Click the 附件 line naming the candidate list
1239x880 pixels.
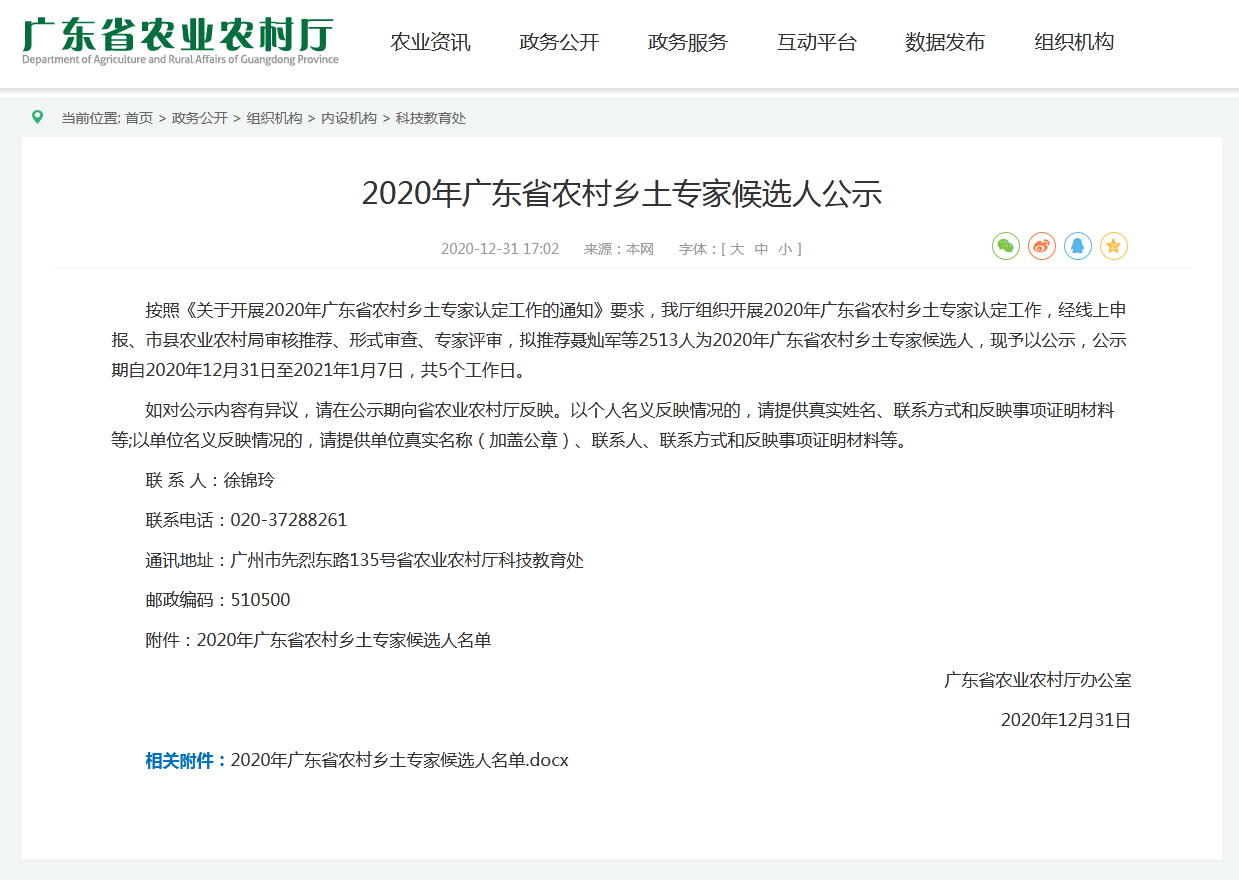[318, 640]
